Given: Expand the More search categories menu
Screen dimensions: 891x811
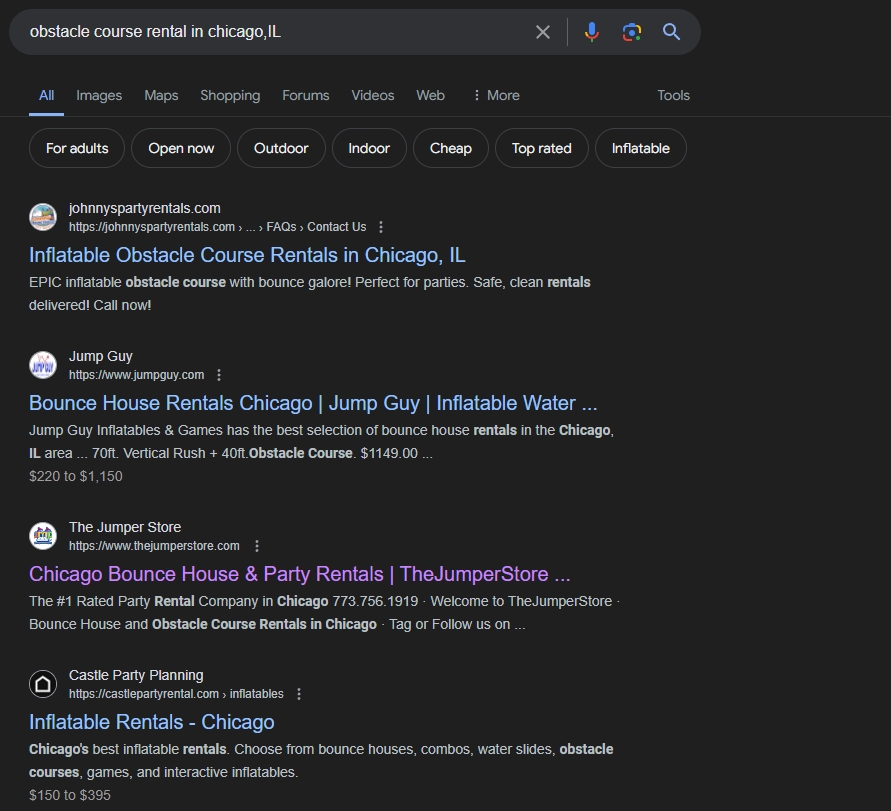Looking at the screenshot, I should pyautogui.click(x=496, y=95).
